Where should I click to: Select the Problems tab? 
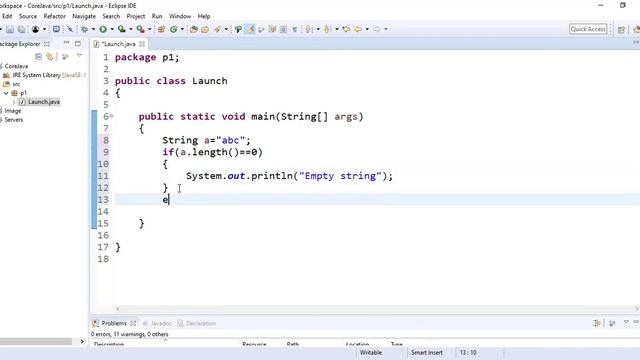tap(113, 323)
